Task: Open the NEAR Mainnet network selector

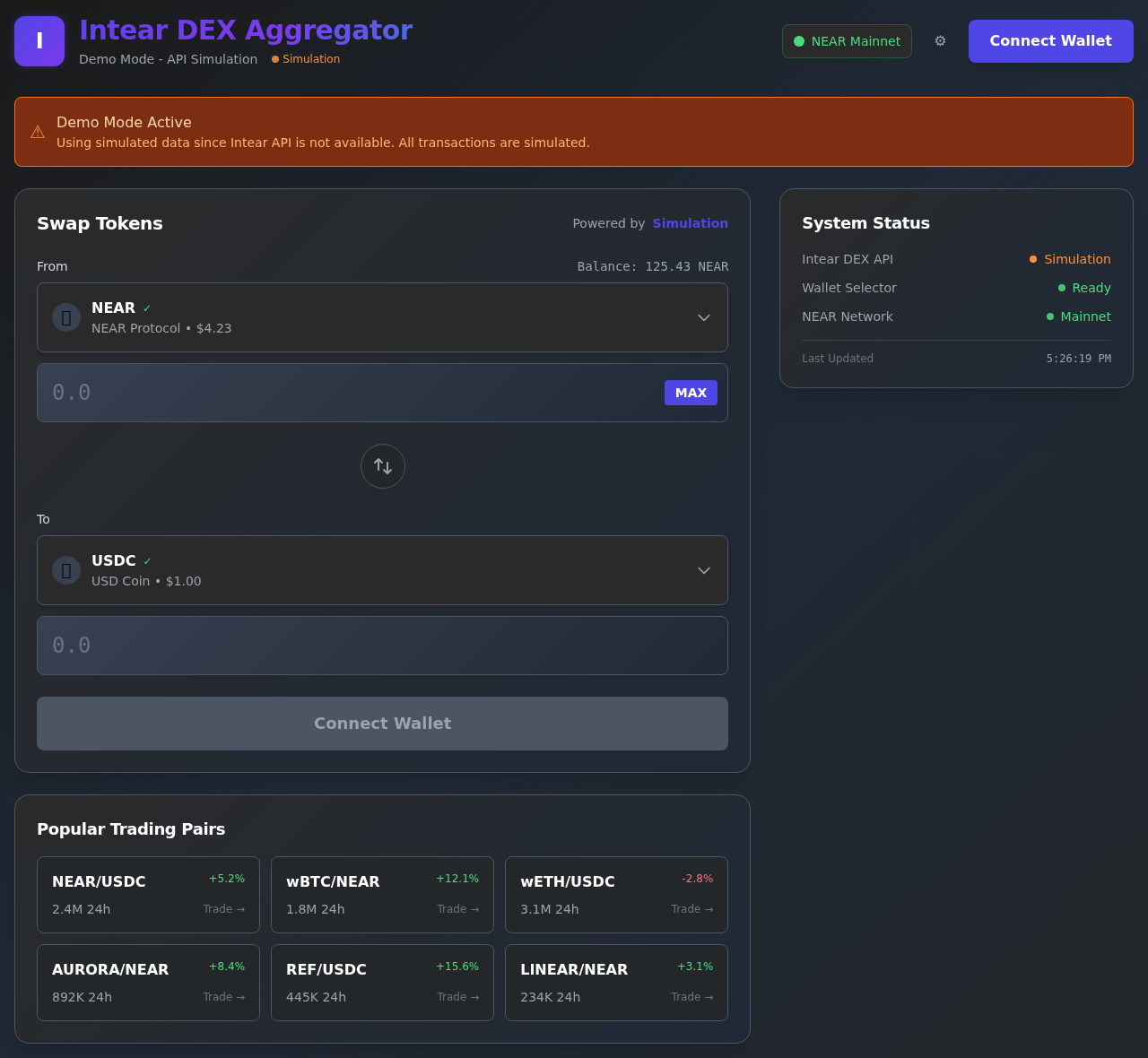Action: point(846,40)
